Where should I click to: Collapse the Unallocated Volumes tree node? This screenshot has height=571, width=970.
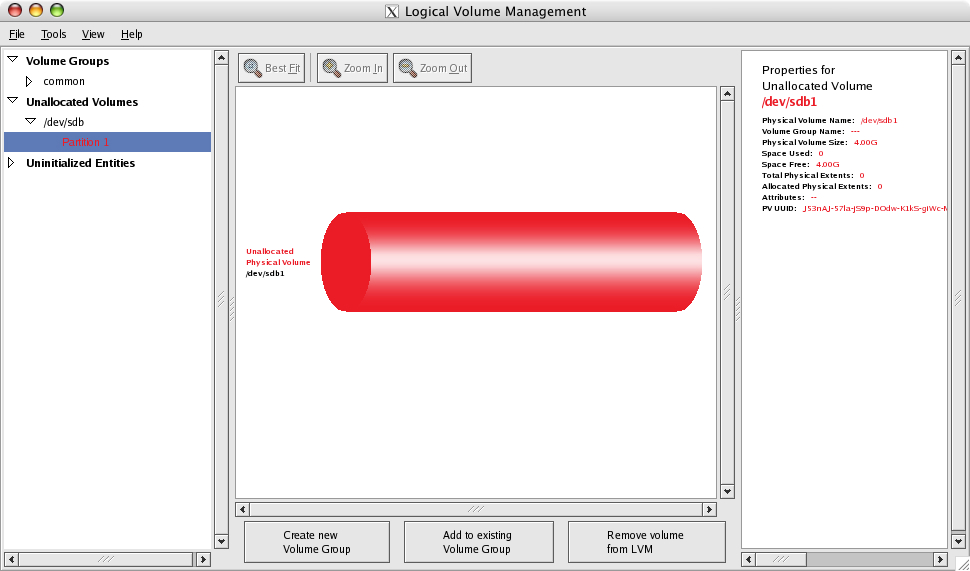pos(12,102)
